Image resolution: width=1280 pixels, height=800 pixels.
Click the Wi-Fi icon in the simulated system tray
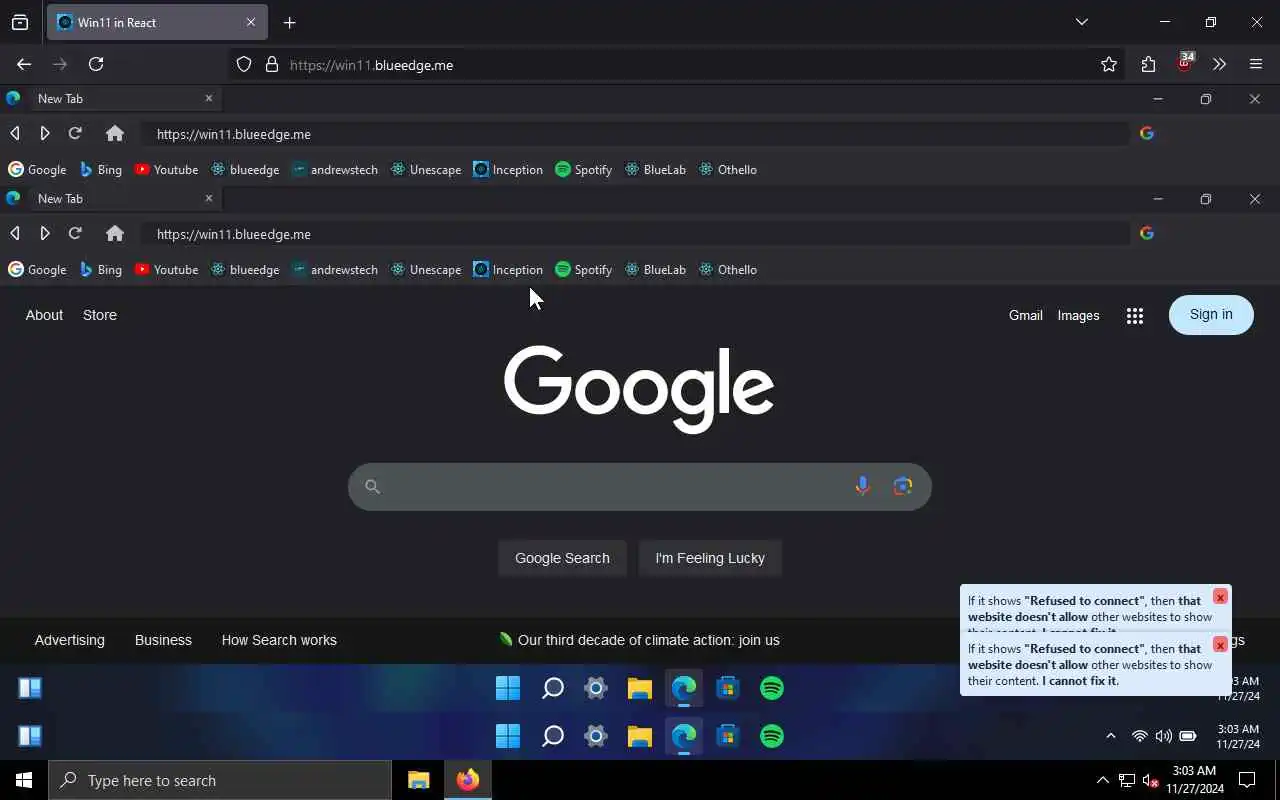pos(1139,736)
